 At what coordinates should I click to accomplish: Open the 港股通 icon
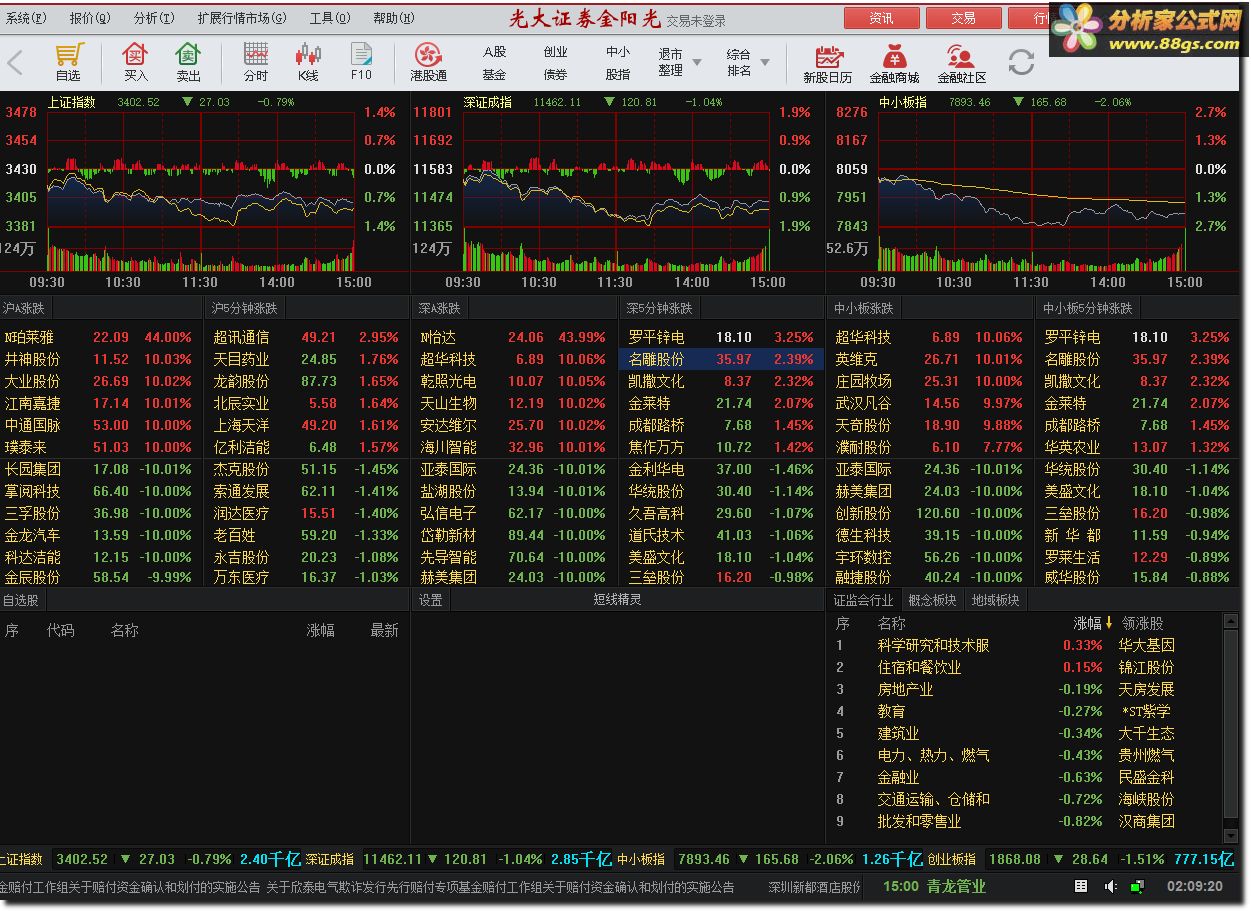click(x=428, y=62)
